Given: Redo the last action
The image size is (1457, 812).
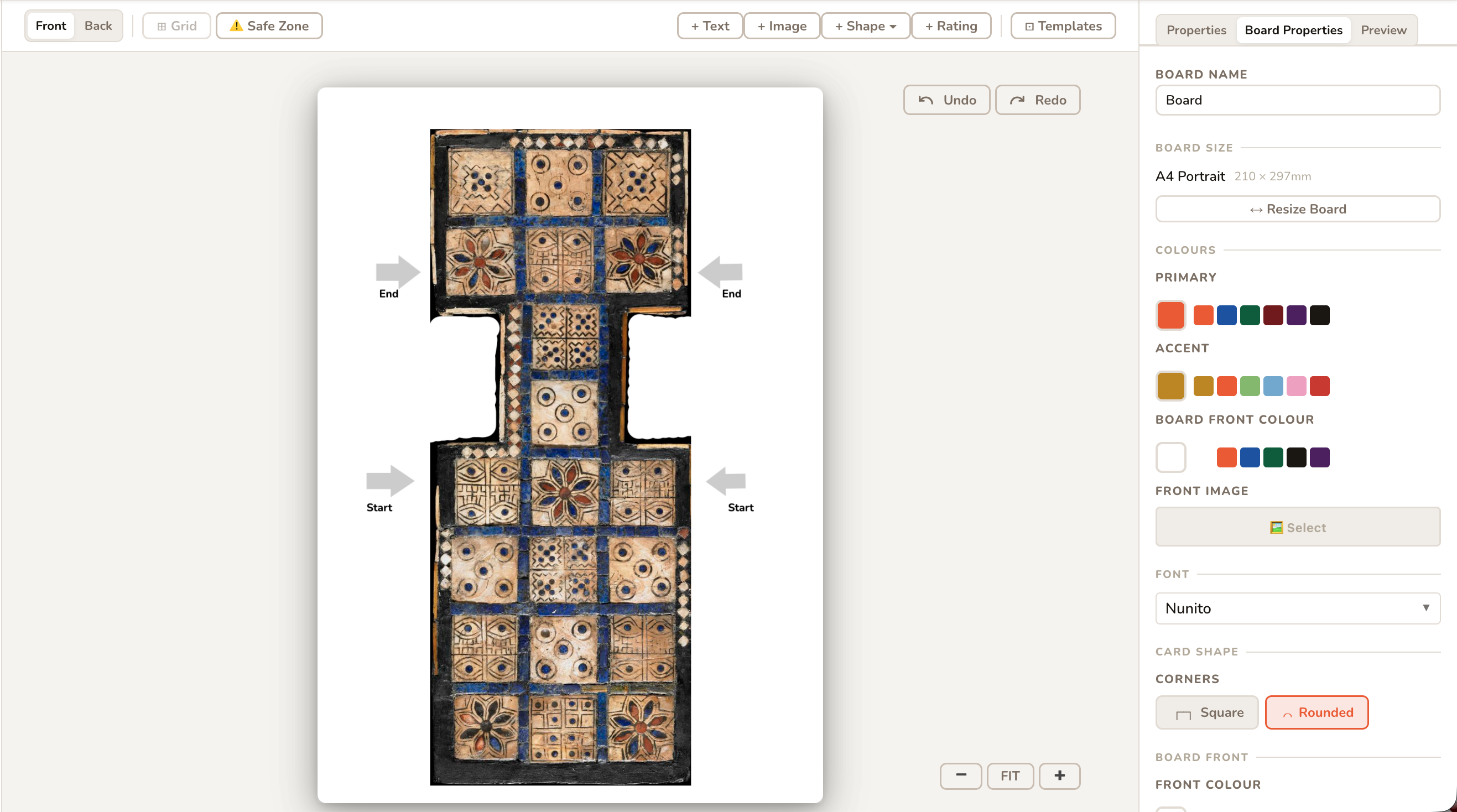Looking at the screenshot, I should (x=1038, y=100).
